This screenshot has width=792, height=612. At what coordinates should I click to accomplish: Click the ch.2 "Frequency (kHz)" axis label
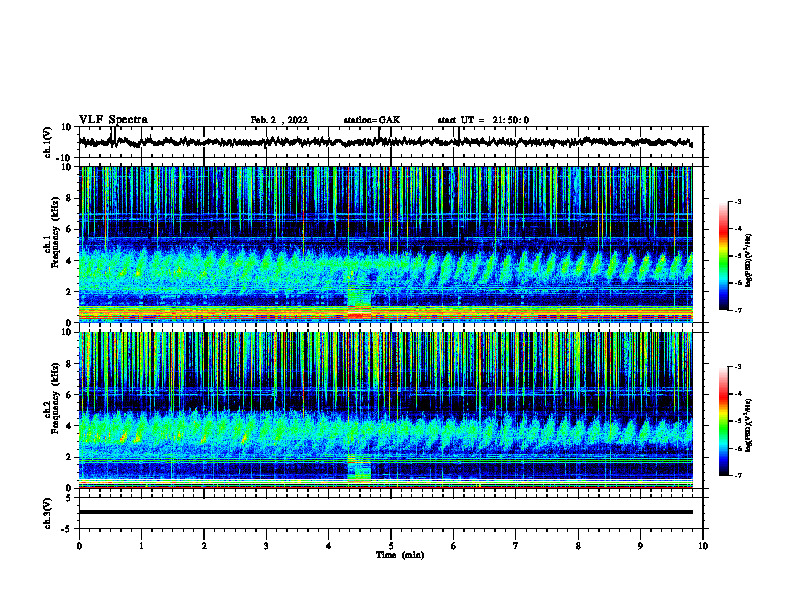point(56,400)
